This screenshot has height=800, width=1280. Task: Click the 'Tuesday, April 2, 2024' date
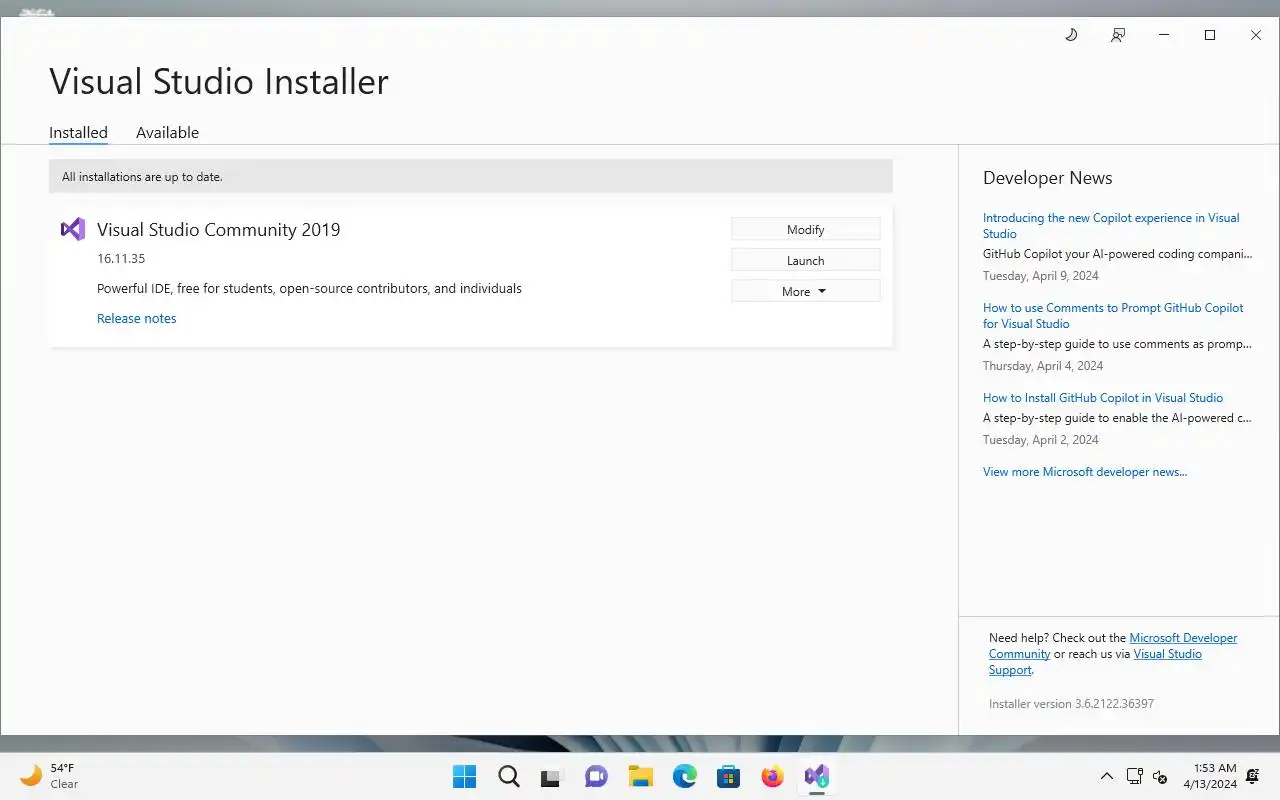(x=1040, y=439)
